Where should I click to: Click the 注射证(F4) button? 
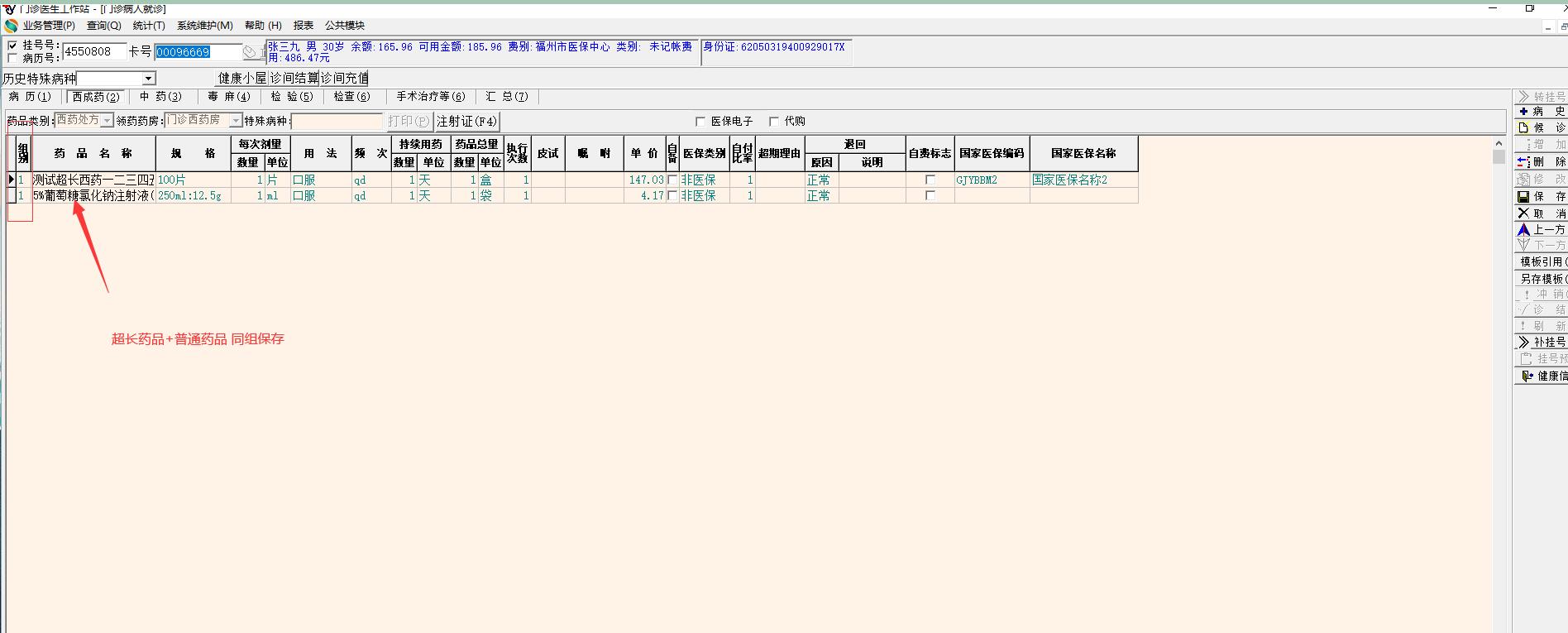tap(467, 121)
